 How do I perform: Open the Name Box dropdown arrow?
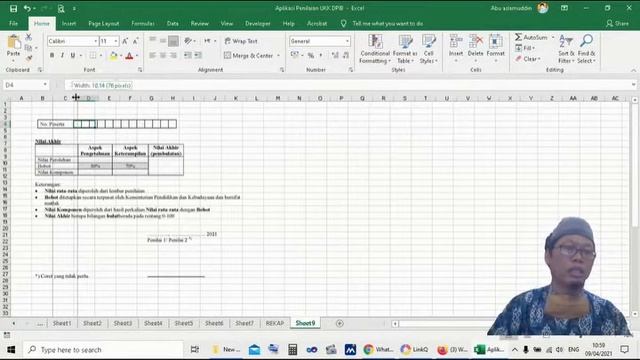click(45, 85)
